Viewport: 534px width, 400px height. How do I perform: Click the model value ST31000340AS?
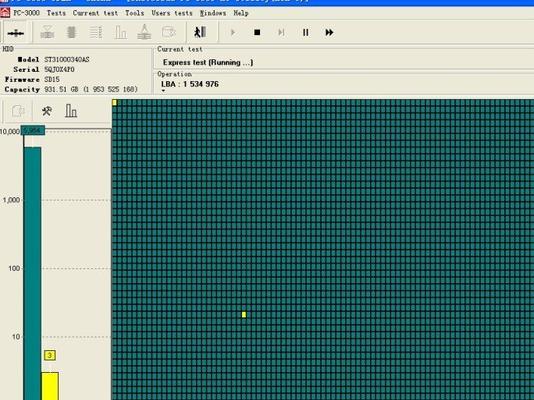tap(67, 60)
